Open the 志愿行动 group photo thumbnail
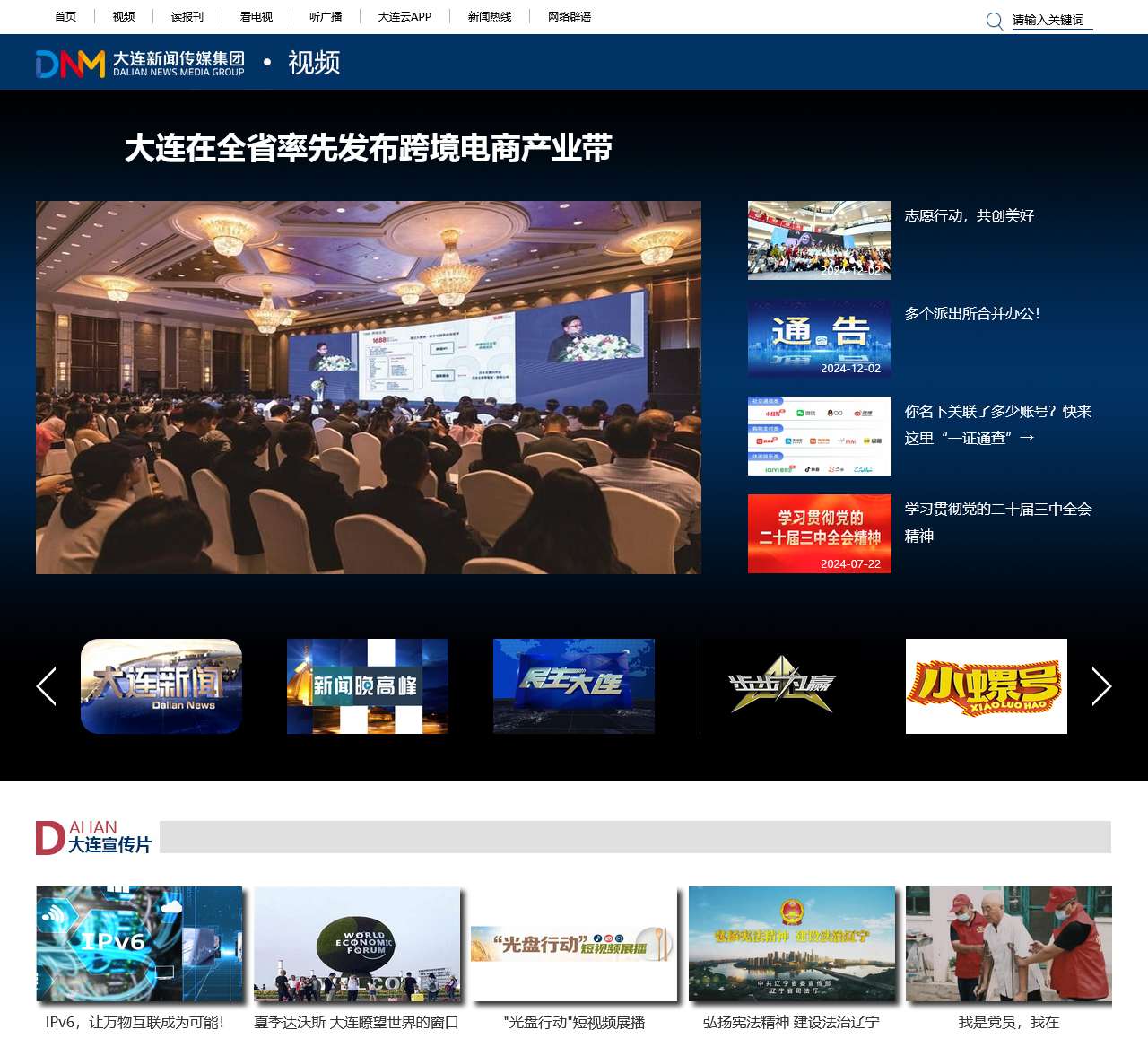The height and width of the screenshot is (1047, 1148). pos(820,240)
